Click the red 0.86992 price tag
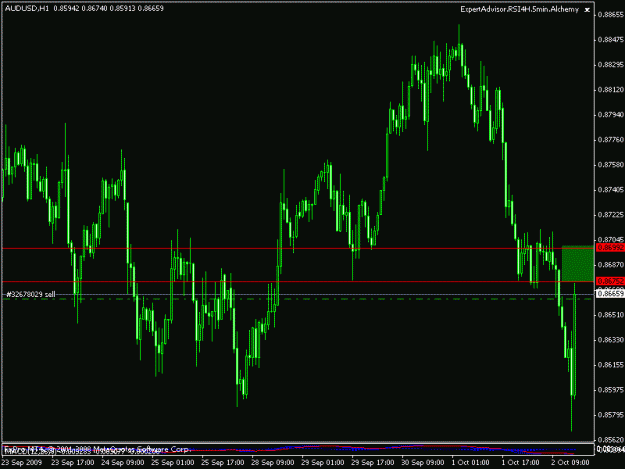This screenshot has width=625, height=469. coord(610,247)
